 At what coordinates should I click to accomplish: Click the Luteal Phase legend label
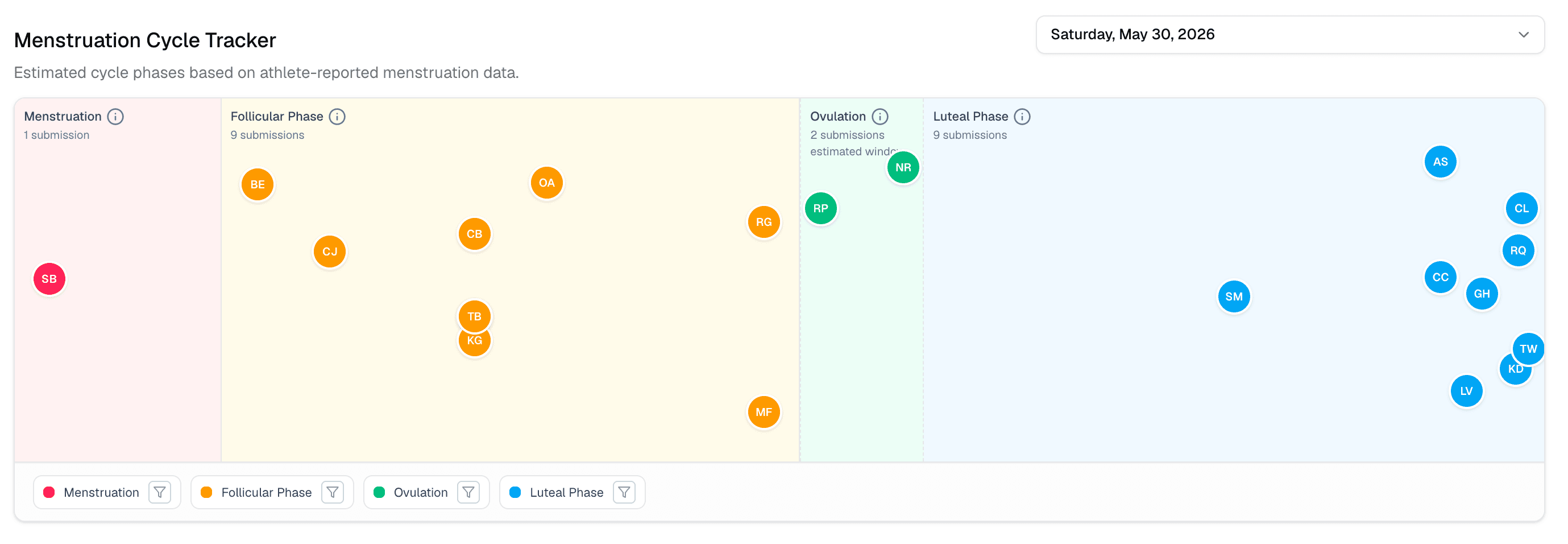coord(566,492)
